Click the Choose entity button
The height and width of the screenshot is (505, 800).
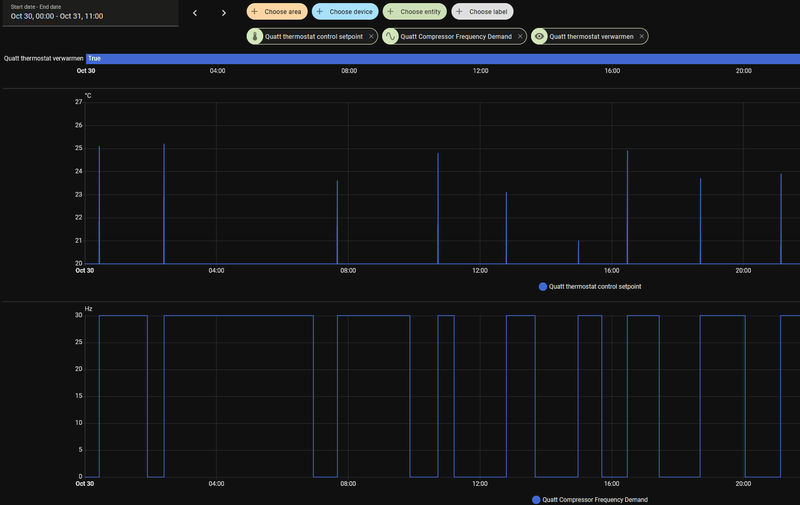(414, 11)
